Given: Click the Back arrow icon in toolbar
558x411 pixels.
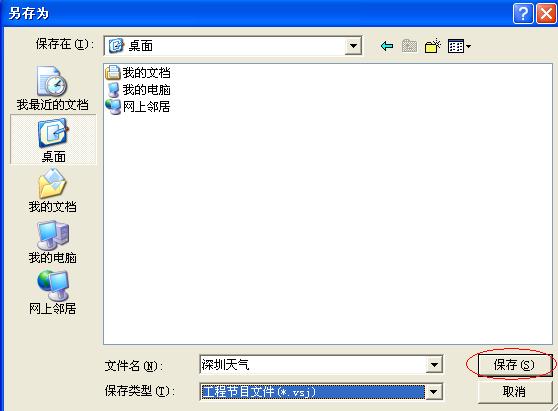Looking at the screenshot, I should 386,46.
